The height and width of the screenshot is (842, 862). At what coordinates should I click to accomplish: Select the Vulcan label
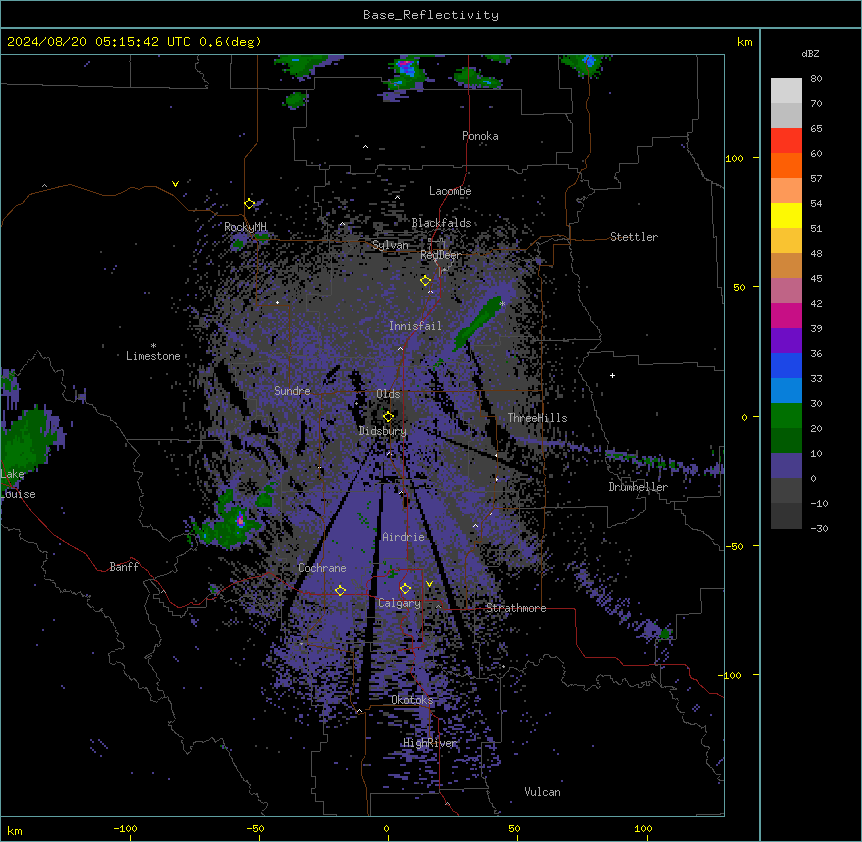tap(542, 792)
